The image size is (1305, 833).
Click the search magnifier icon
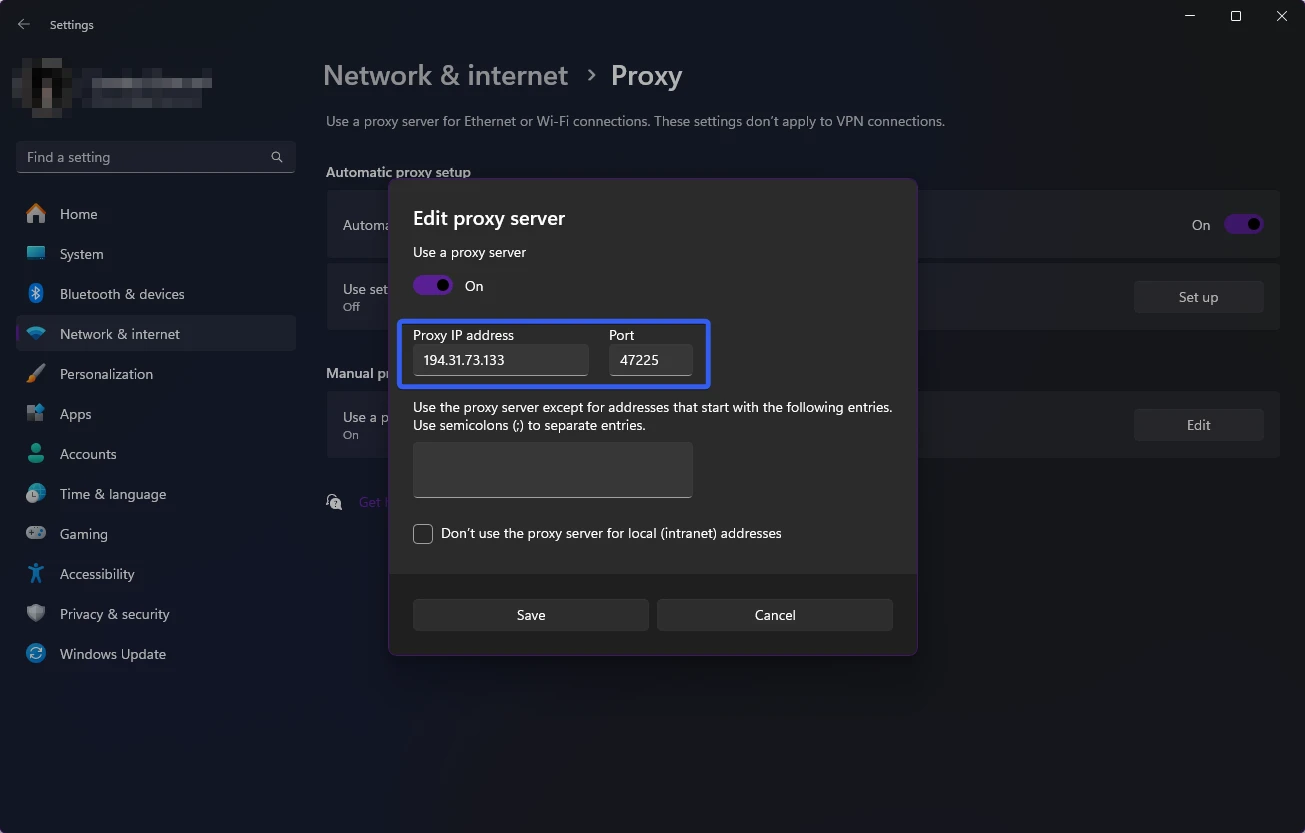coord(277,157)
